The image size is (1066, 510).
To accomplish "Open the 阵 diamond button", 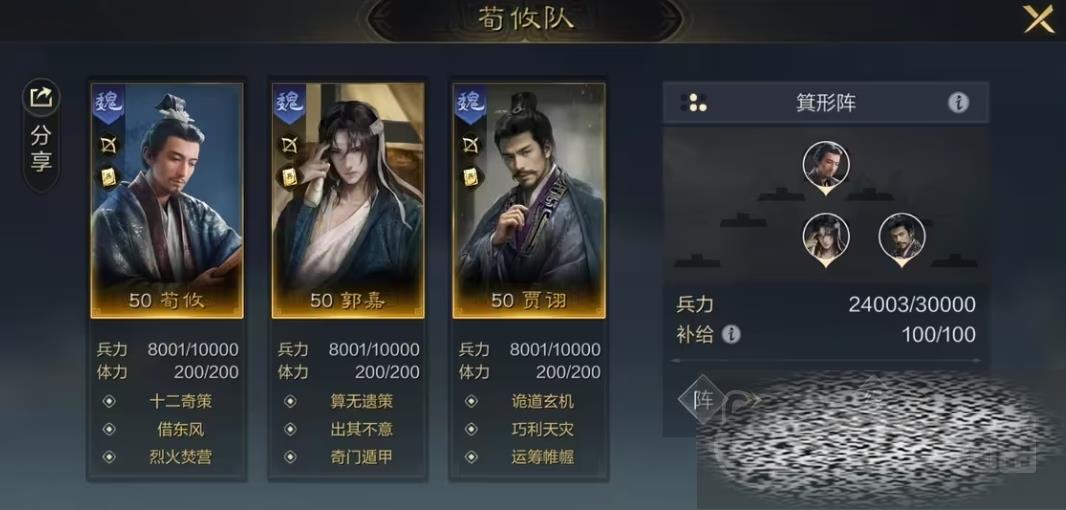I will tap(703, 399).
